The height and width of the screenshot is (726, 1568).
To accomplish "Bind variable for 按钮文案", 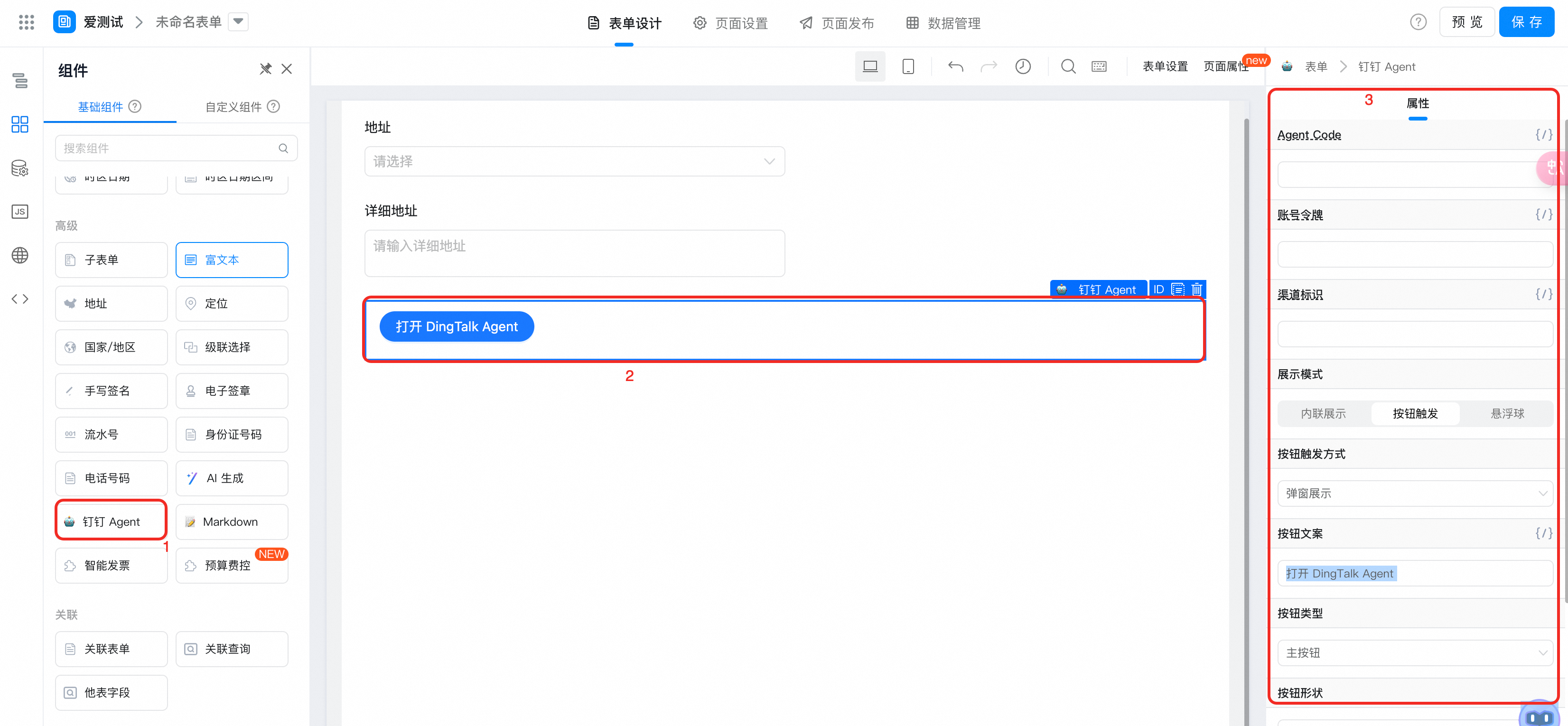I will [1544, 533].
